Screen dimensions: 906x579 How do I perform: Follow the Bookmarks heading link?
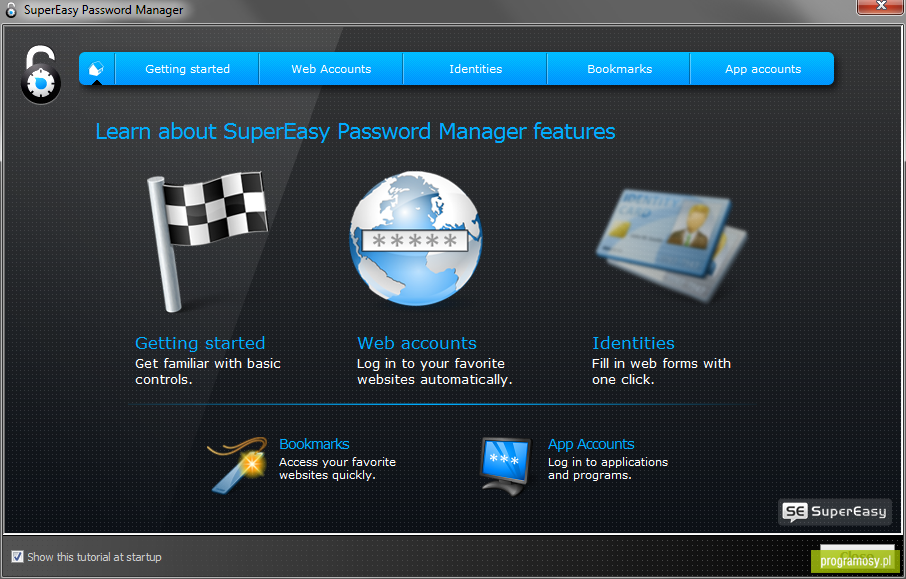[314, 444]
